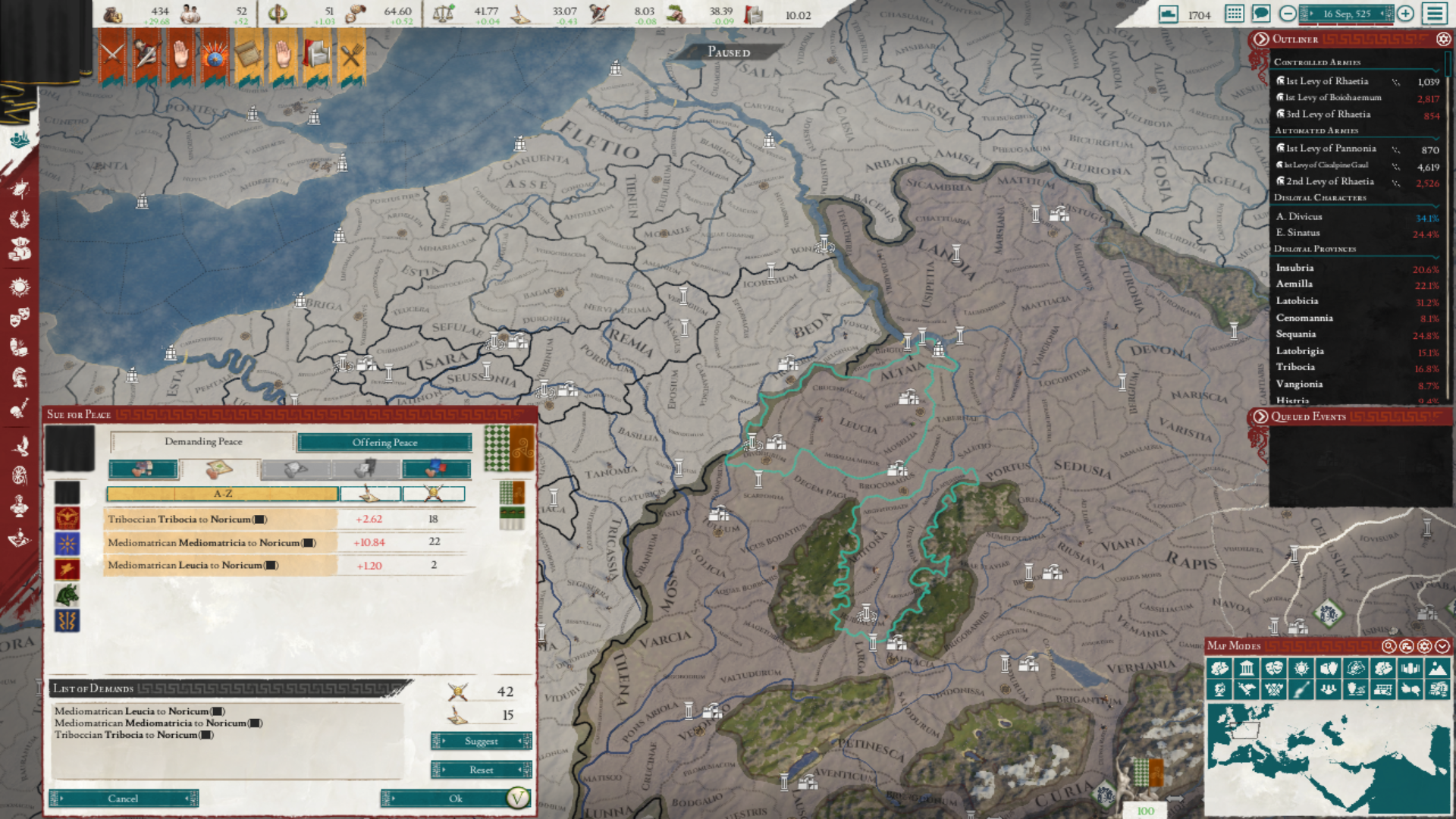The width and height of the screenshot is (1456, 819).
Task: Sort demands by the crossed swords column header
Action: pyautogui.click(x=433, y=494)
